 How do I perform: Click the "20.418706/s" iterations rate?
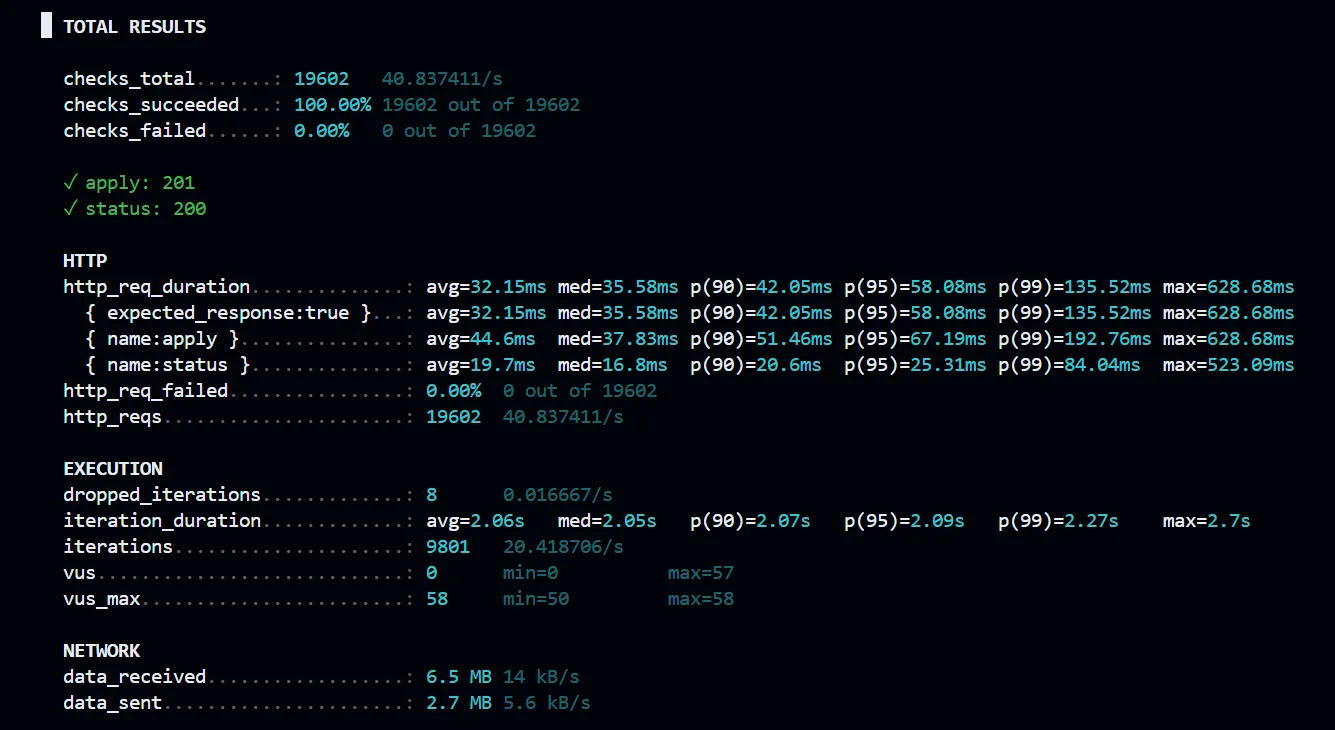(x=563, y=547)
